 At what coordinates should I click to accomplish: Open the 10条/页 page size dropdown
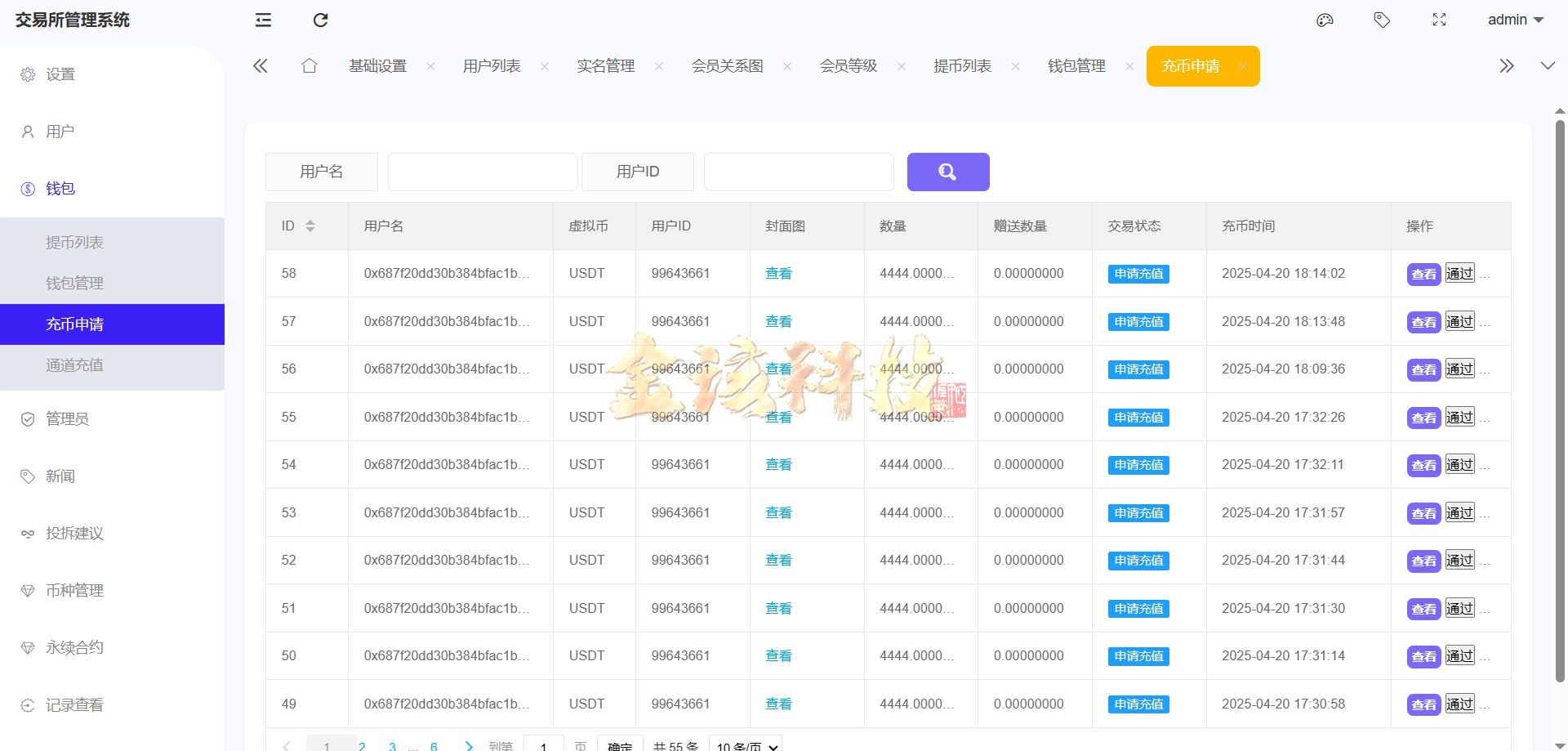744,744
